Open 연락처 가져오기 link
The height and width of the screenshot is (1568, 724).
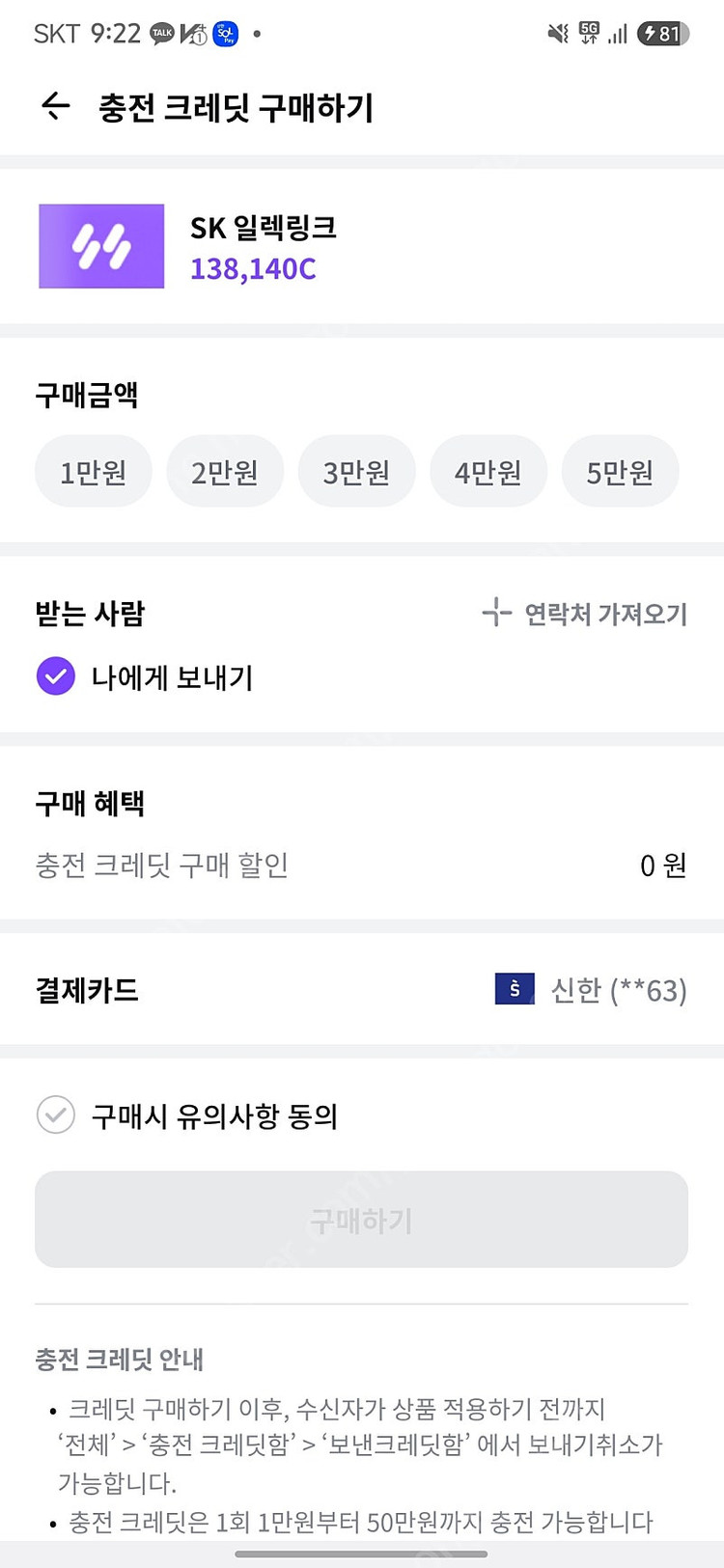pos(605,614)
